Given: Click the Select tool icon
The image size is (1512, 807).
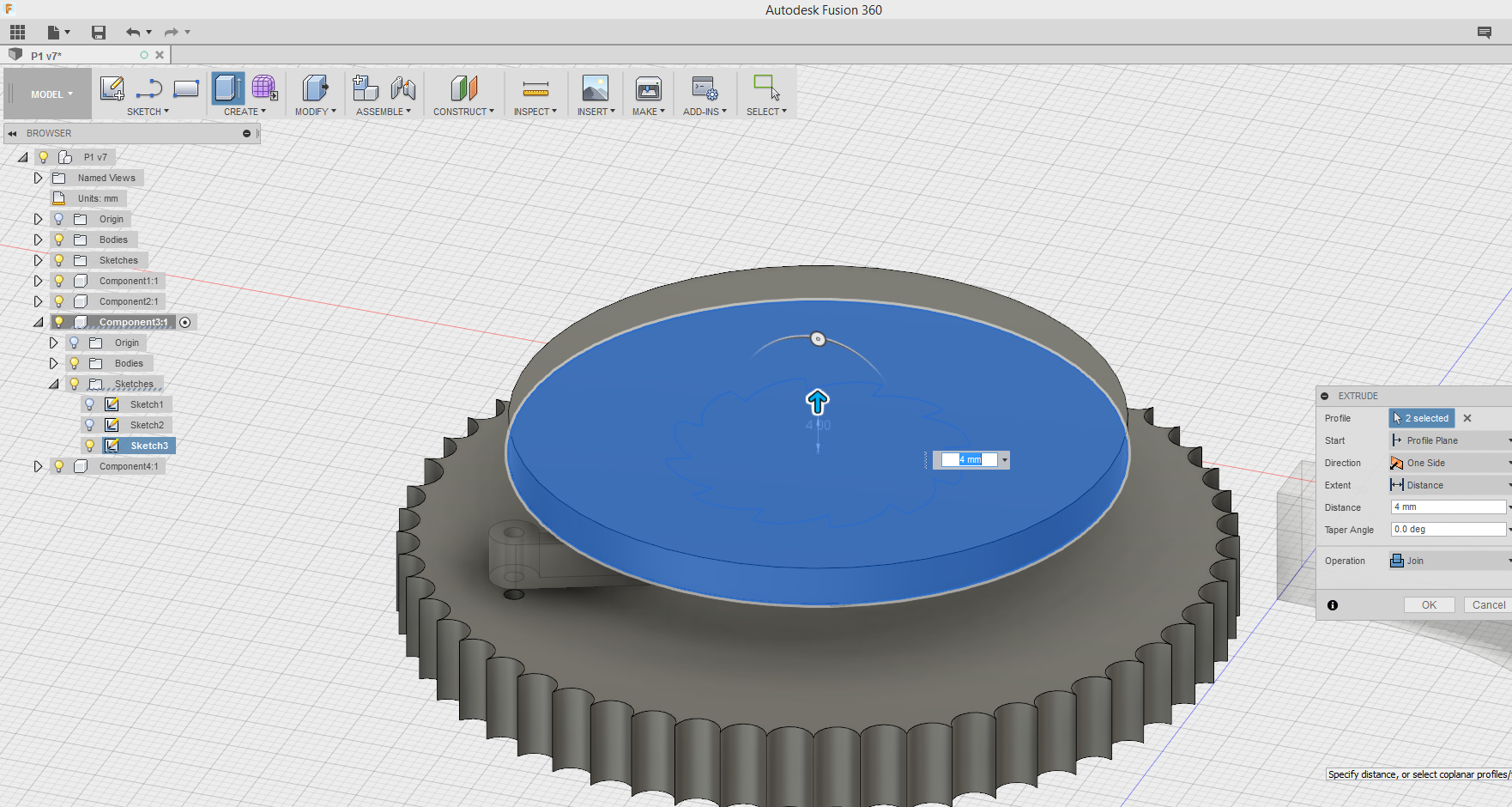Looking at the screenshot, I should pyautogui.click(x=766, y=88).
